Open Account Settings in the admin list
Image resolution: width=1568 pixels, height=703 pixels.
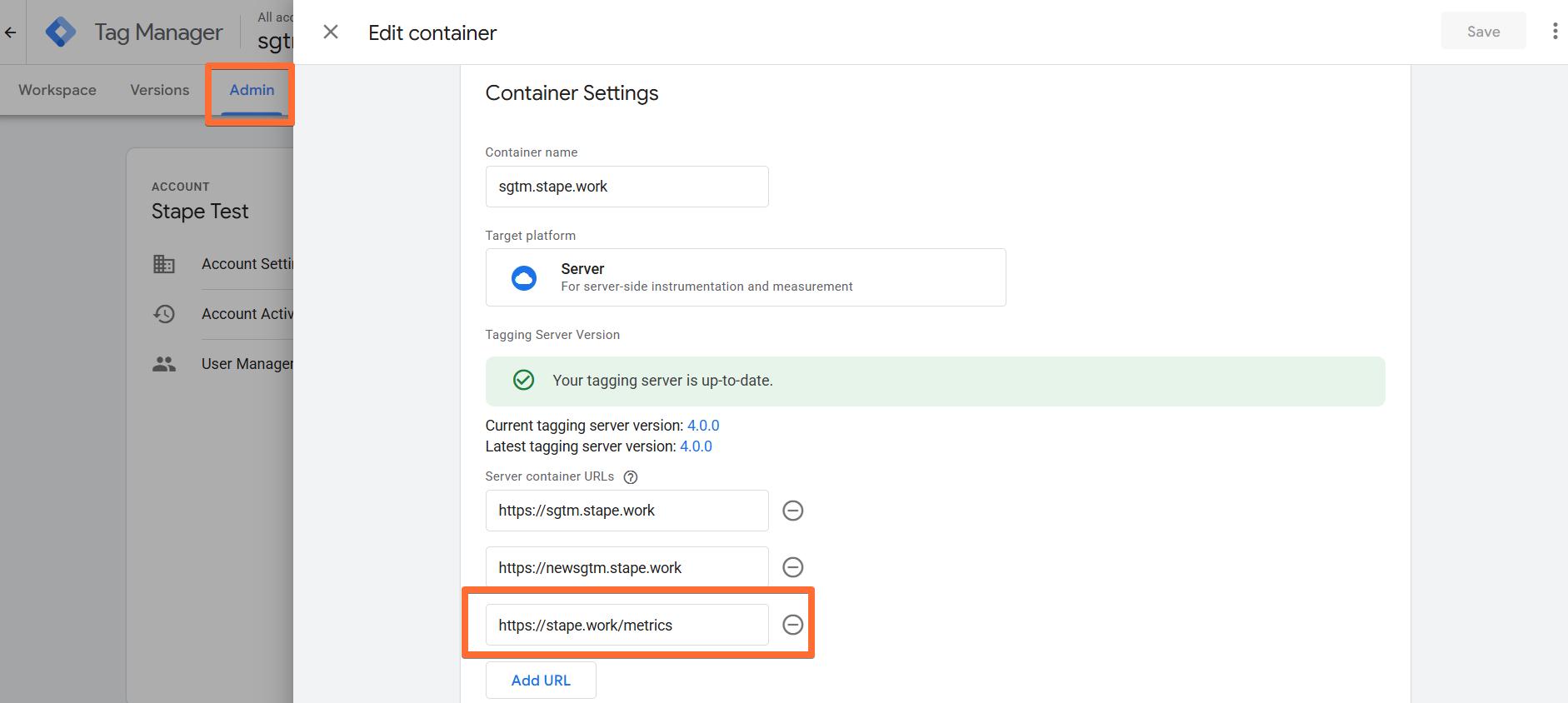coord(247,264)
